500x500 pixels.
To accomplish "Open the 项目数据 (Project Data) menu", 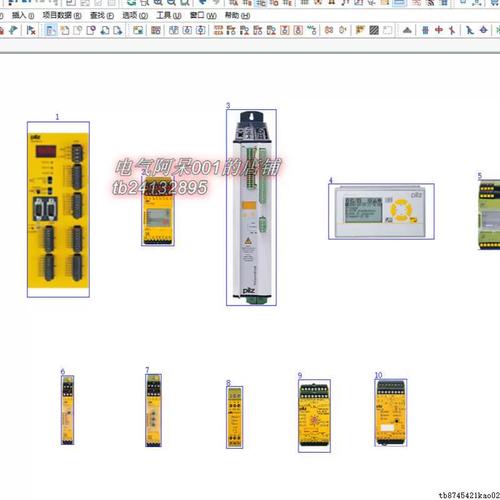I will [62, 15].
